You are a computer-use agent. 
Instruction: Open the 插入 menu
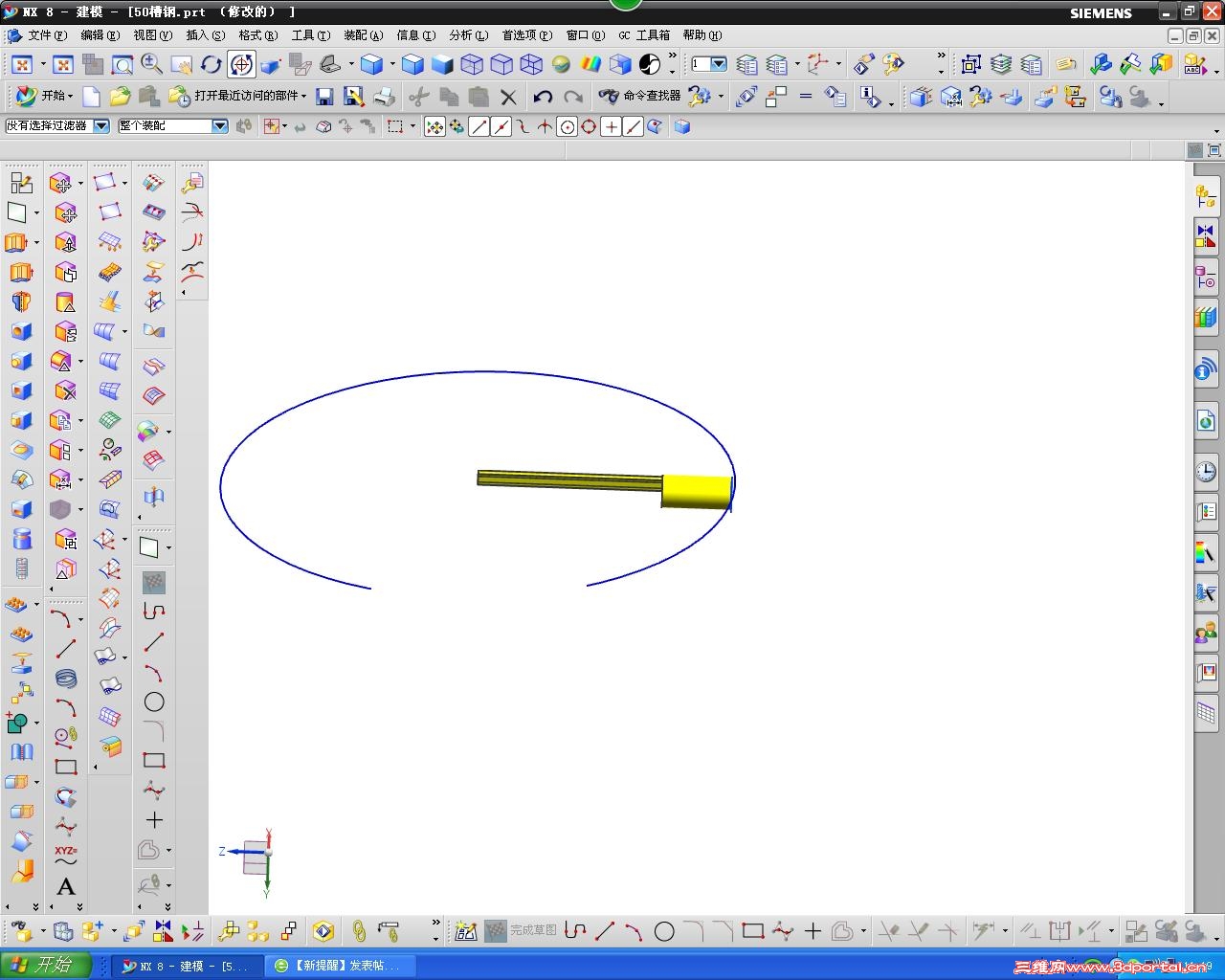tap(205, 35)
